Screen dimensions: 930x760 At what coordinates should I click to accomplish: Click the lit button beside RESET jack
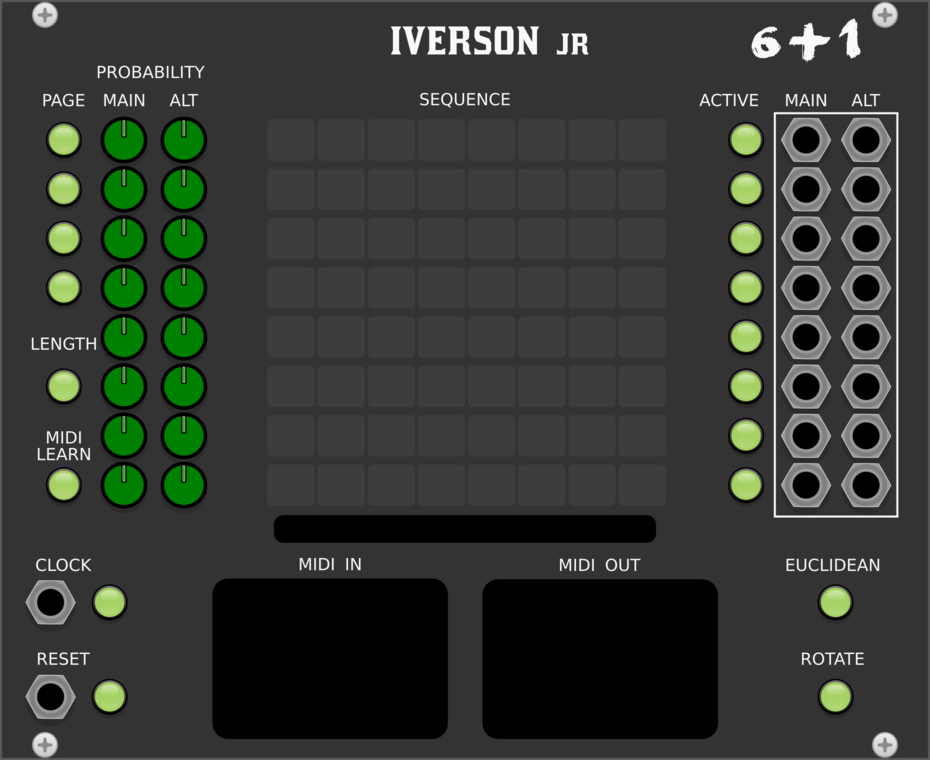[110, 697]
